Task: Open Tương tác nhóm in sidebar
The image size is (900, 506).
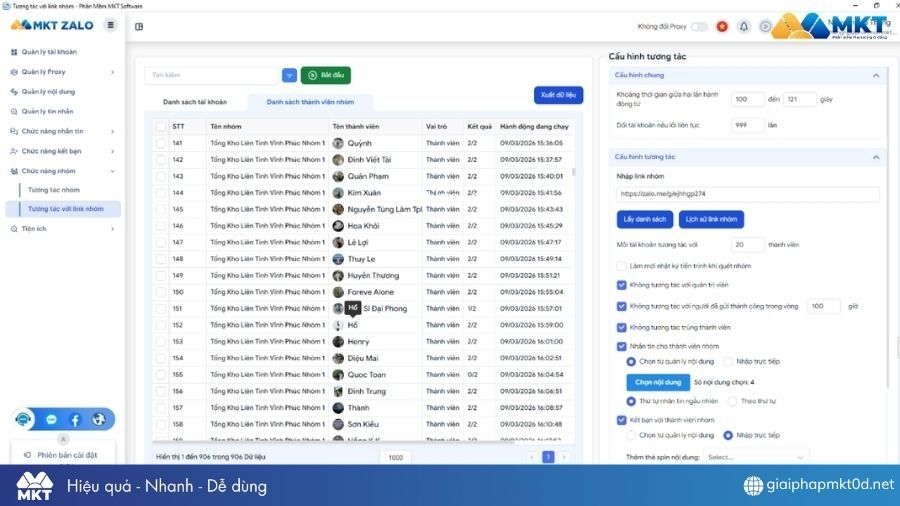Action: [x=54, y=189]
